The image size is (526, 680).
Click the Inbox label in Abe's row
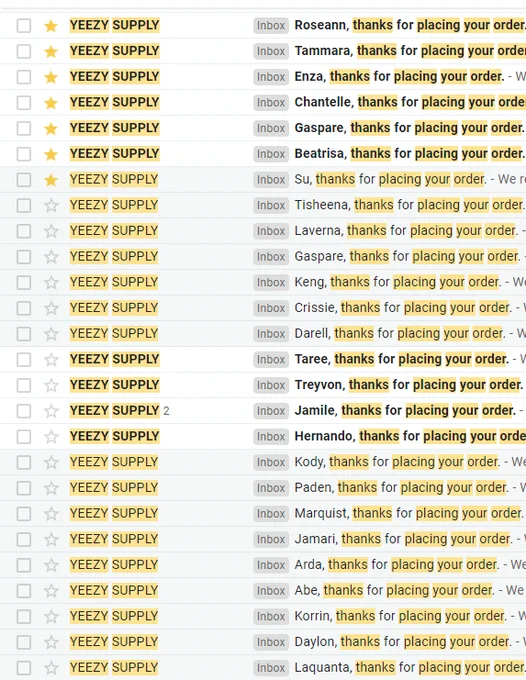click(271, 591)
